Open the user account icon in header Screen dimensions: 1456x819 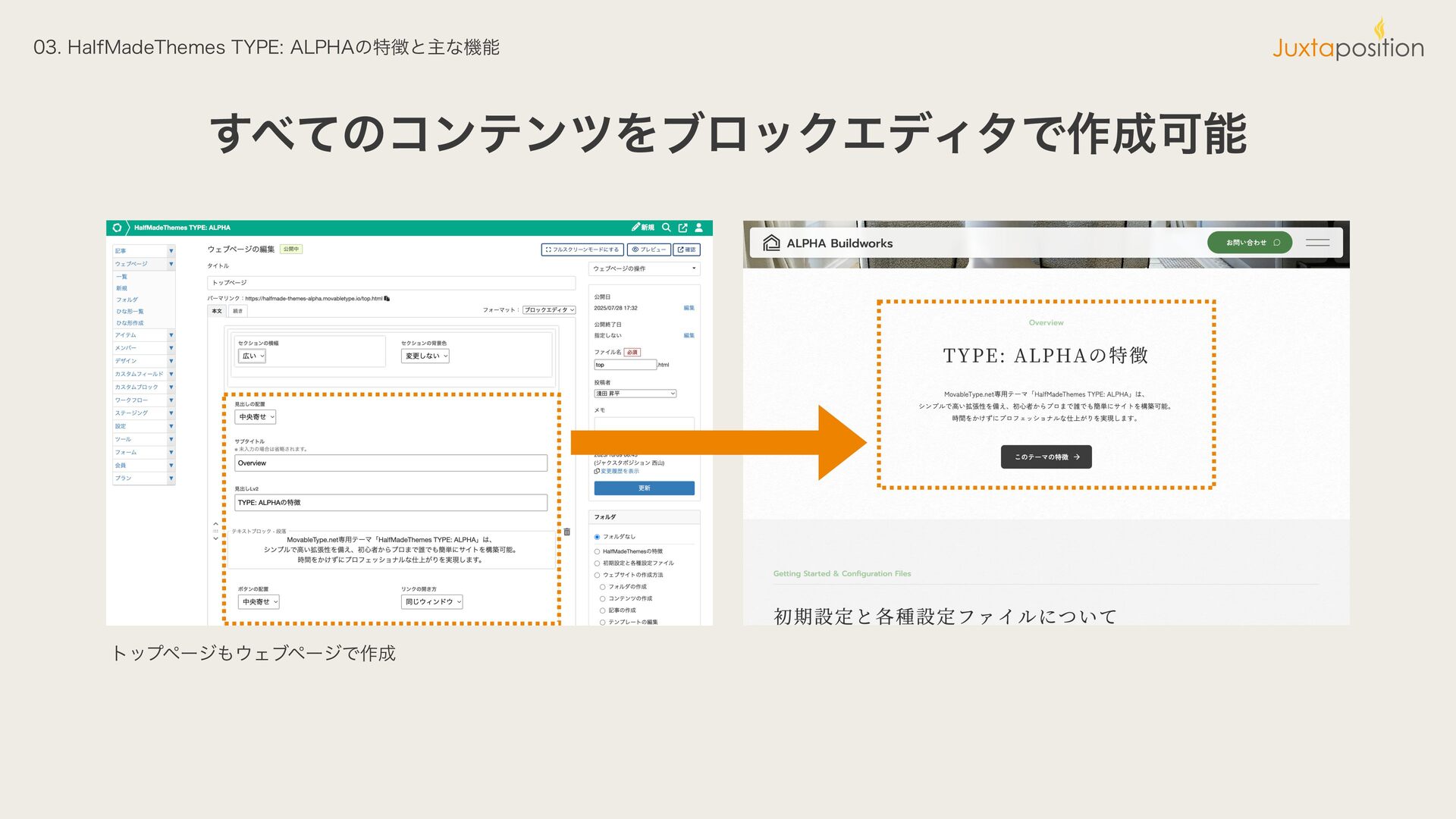699,227
